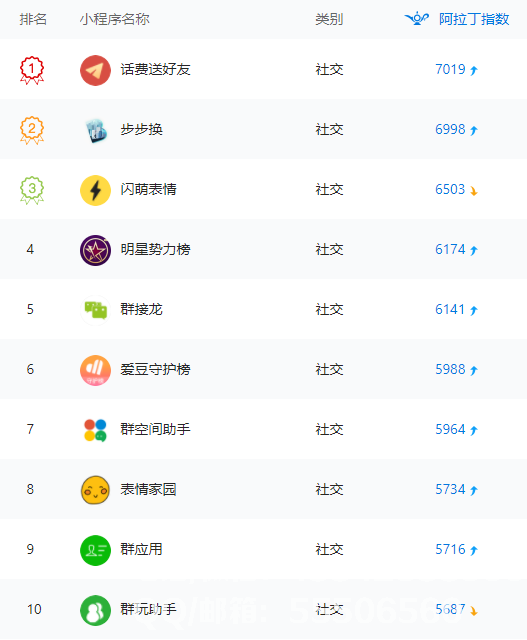
Task: Click the 7019 index value
Action: pos(450,69)
